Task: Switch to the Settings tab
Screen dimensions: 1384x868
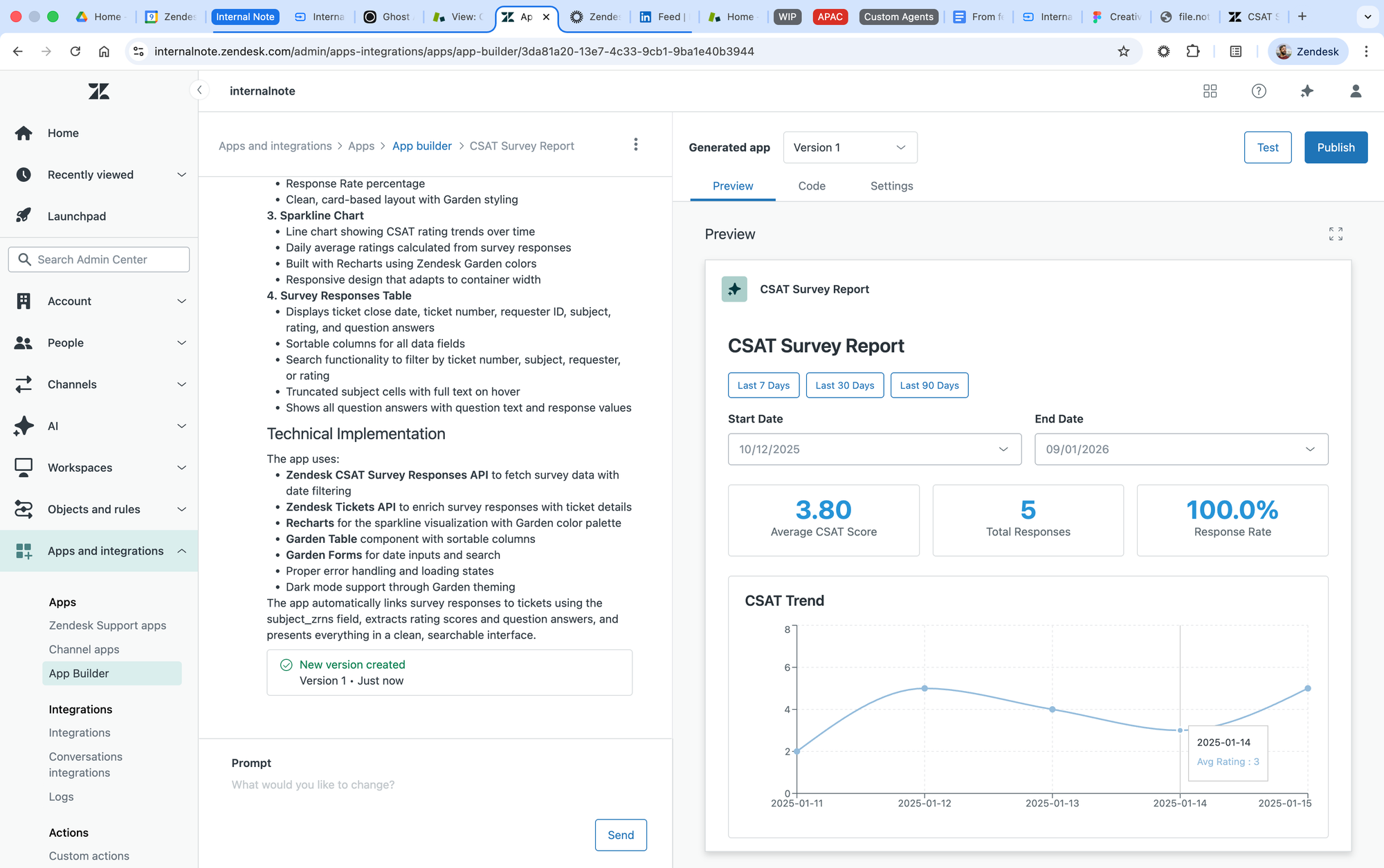Action: 891,186
